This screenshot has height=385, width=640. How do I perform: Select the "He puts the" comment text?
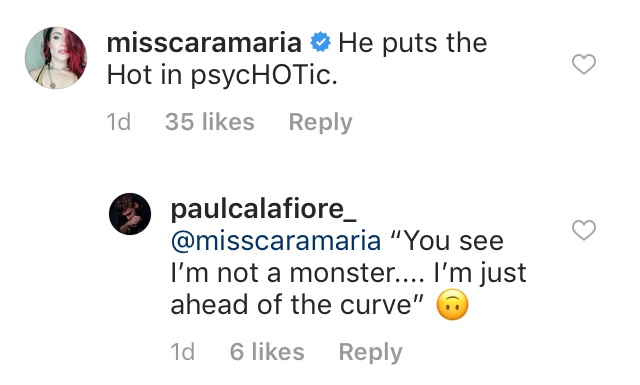click(x=413, y=44)
